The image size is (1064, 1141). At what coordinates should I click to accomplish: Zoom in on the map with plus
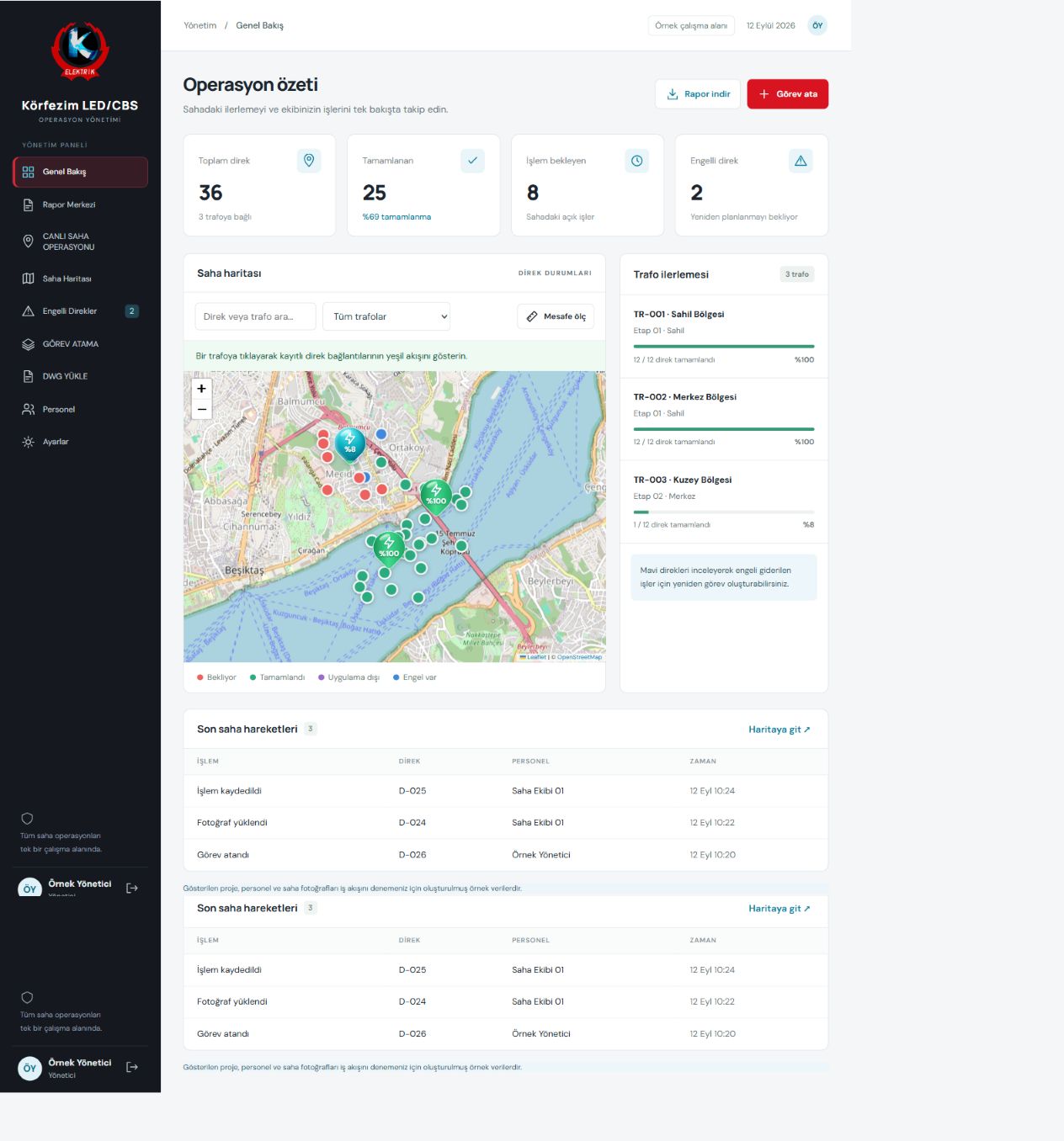click(x=201, y=388)
